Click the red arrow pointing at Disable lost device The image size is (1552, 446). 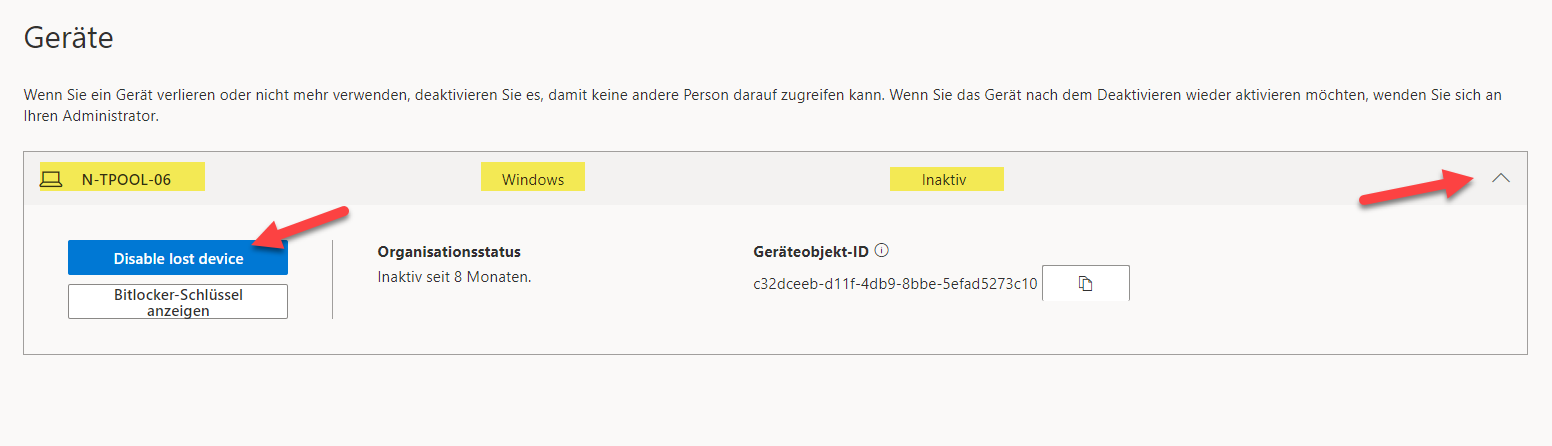[300, 226]
